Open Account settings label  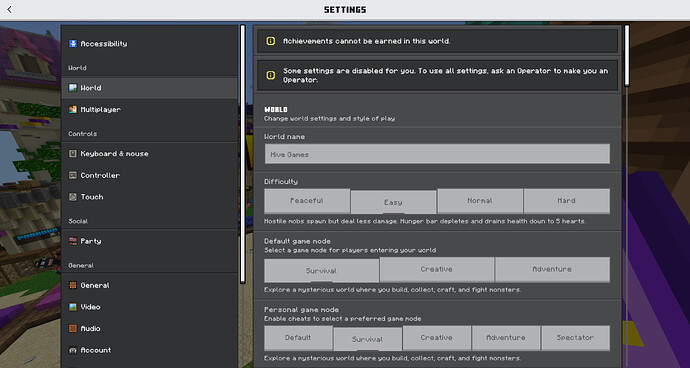click(95, 350)
